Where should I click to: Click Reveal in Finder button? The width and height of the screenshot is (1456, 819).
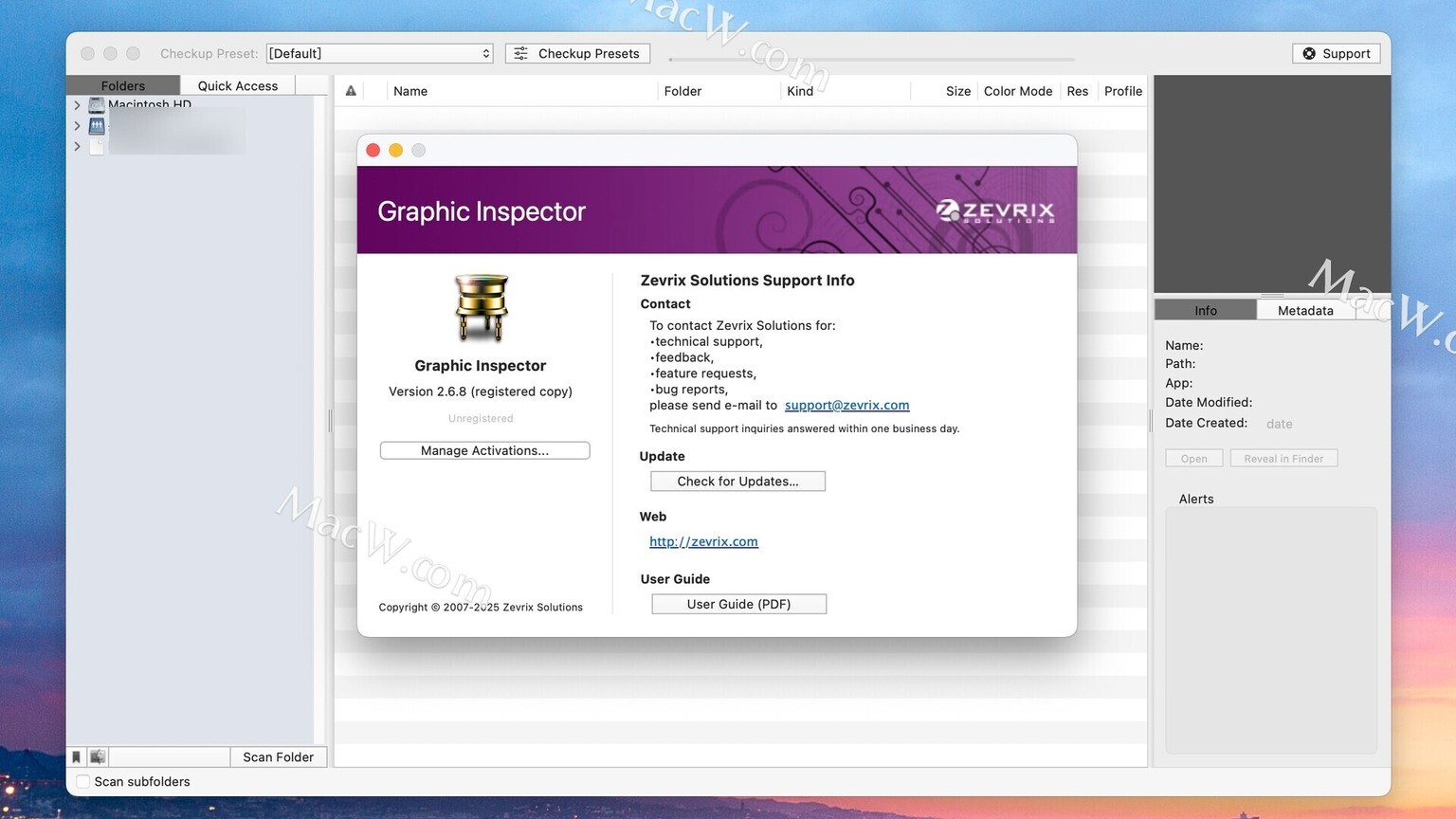1283,458
